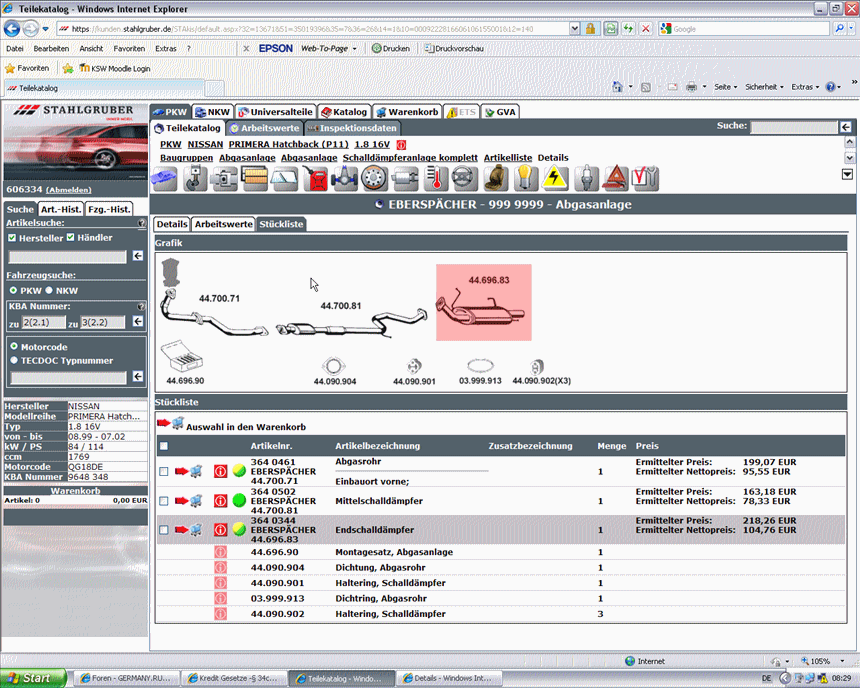Open the filter group icon

[255, 178]
